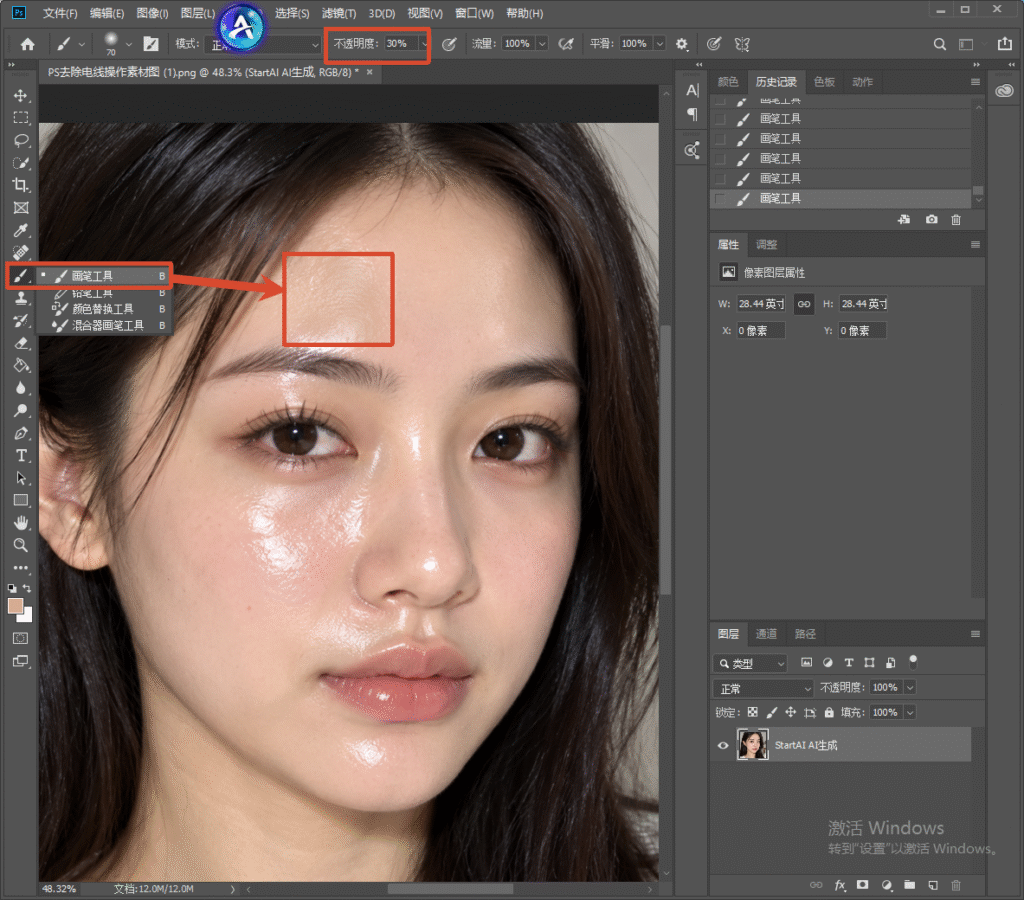
Task: Delete current history state trash icon
Action: (x=956, y=220)
